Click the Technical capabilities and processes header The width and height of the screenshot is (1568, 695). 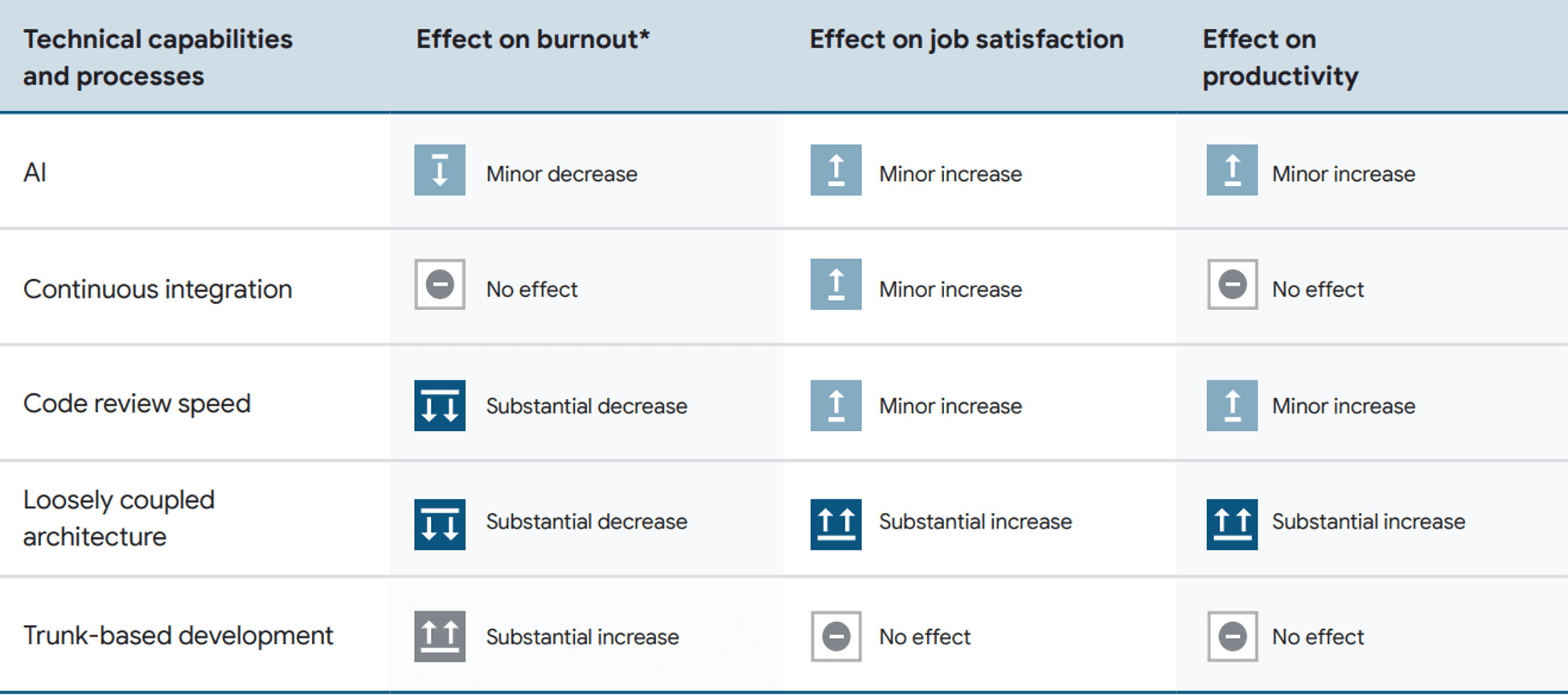point(158,57)
